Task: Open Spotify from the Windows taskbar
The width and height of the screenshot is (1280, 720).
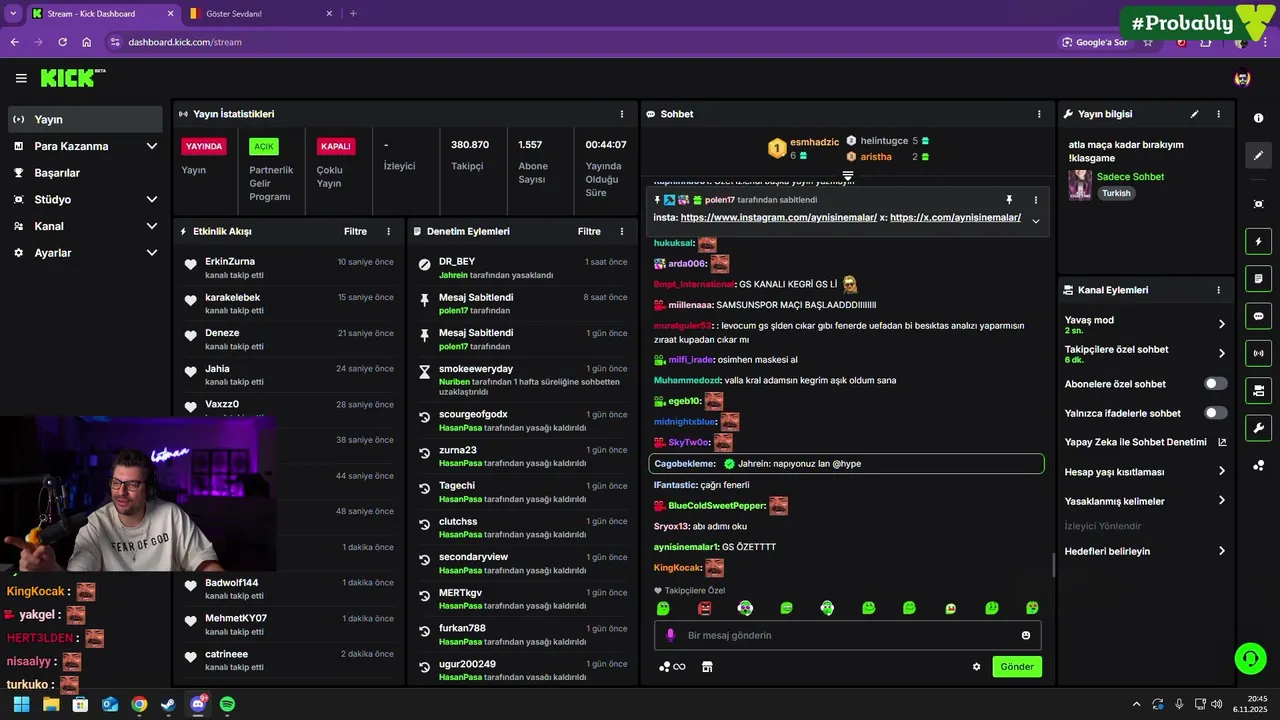Action: tap(227, 704)
